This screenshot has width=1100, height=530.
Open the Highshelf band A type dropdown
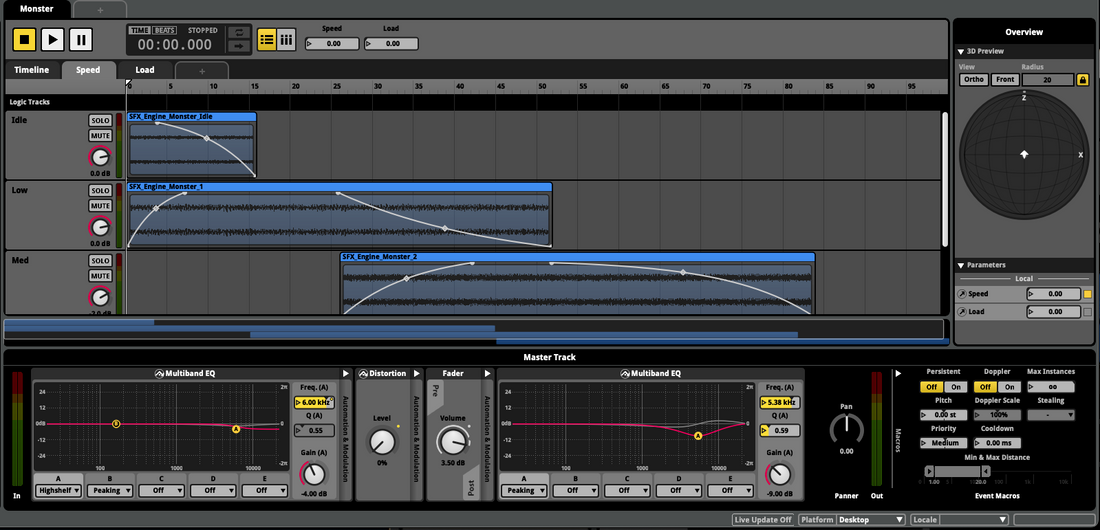[x=58, y=491]
